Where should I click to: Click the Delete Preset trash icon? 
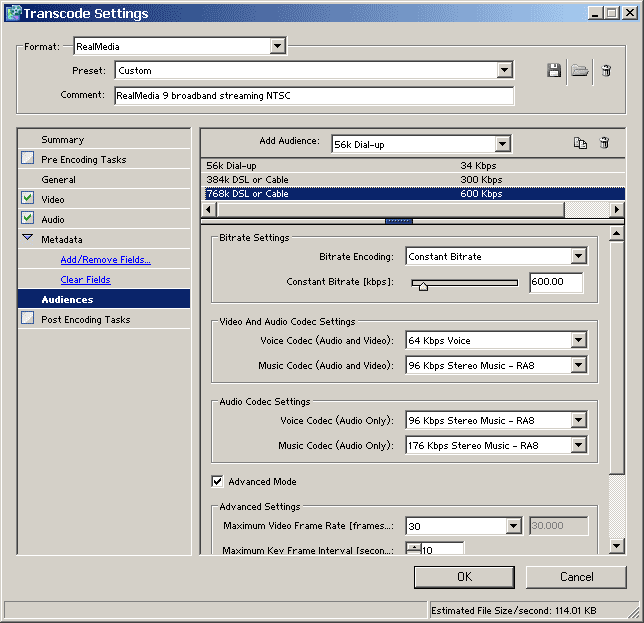[x=606, y=71]
